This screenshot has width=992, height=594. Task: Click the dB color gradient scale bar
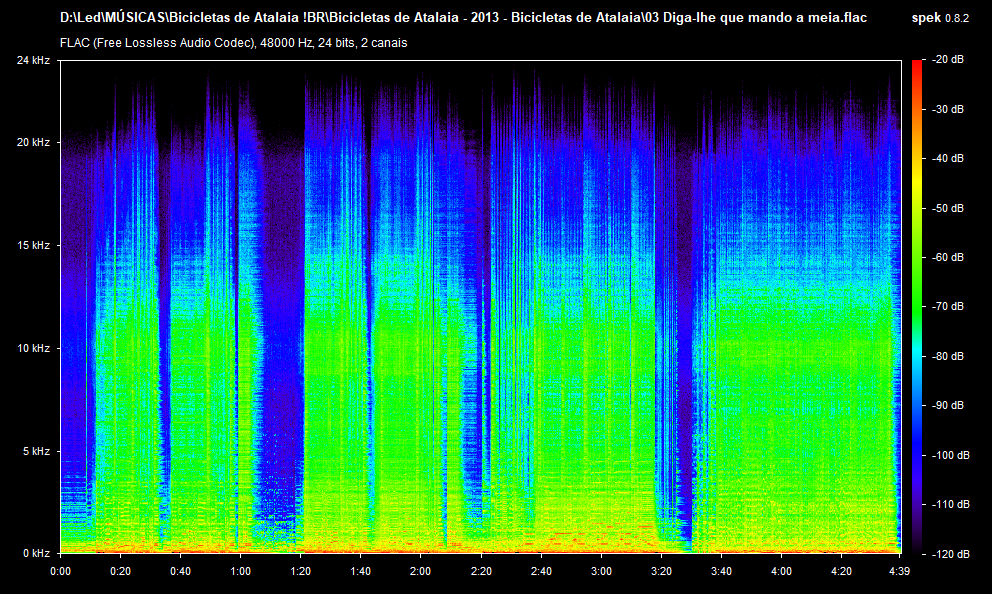[917, 307]
